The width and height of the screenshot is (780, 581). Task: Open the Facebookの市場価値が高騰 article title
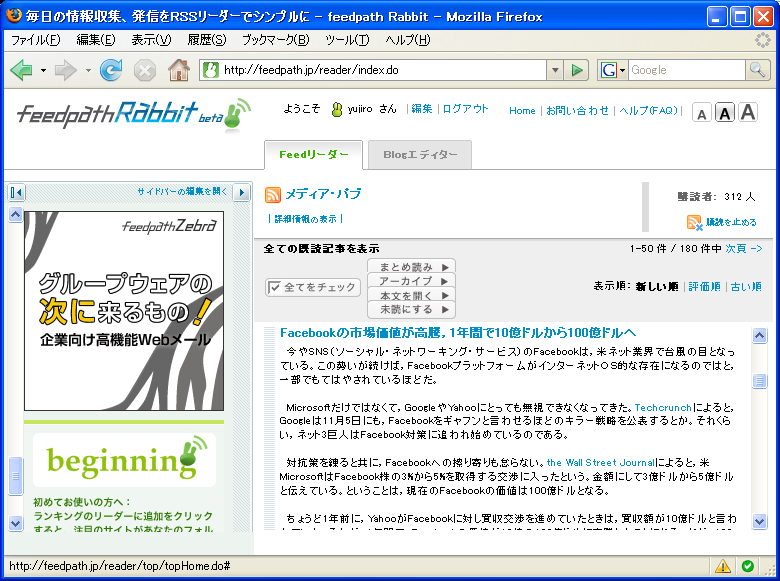pos(458,333)
